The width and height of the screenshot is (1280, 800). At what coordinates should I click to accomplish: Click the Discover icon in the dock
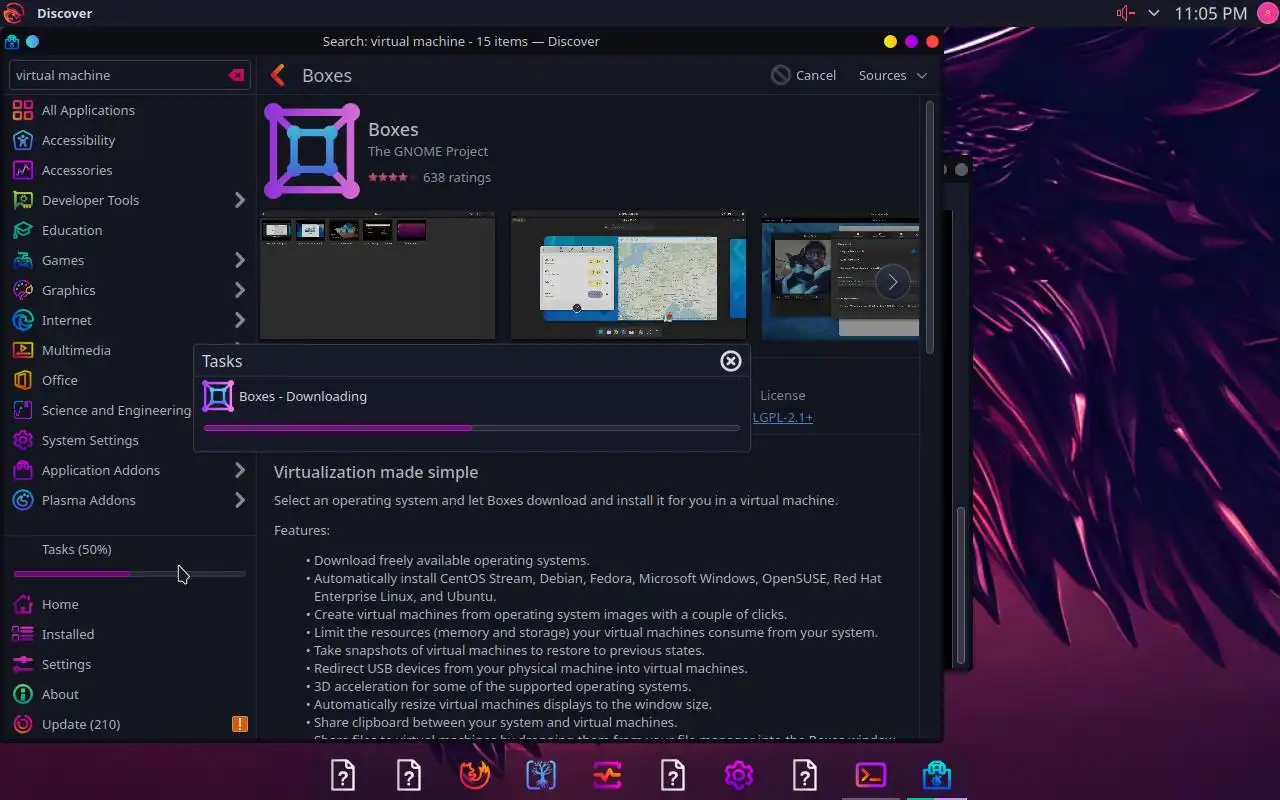click(x=937, y=775)
